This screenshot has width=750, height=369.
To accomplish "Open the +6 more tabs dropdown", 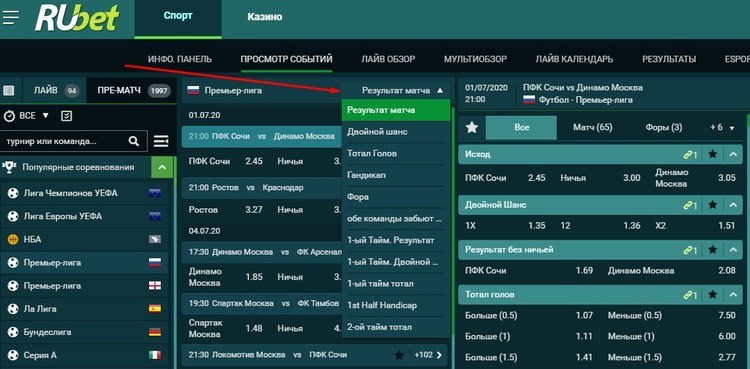I will coord(722,128).
